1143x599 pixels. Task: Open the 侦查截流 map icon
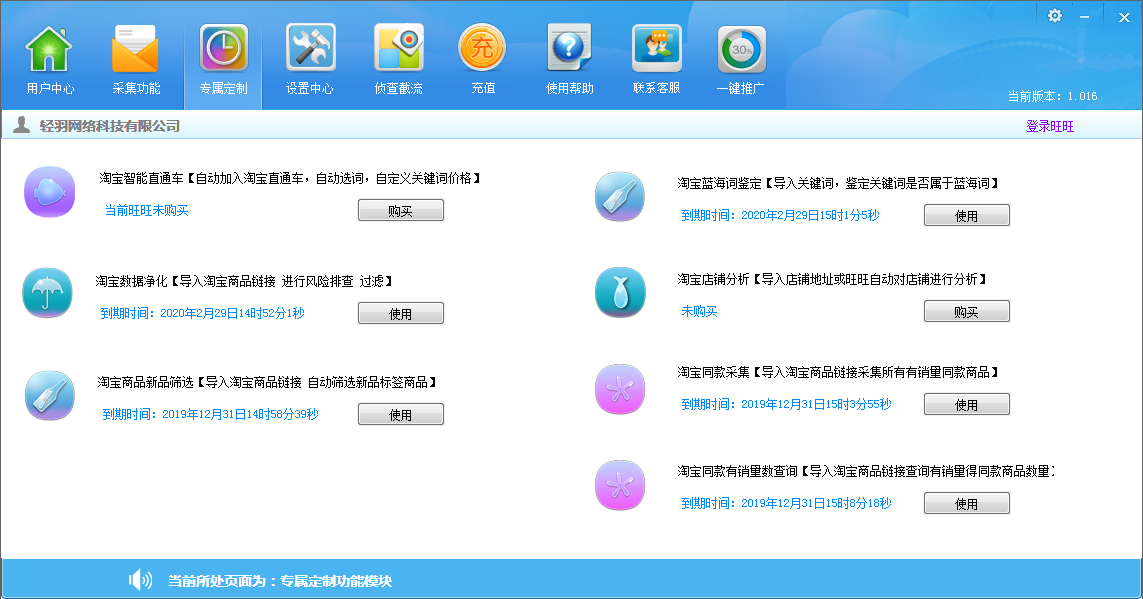click(399, 48)
